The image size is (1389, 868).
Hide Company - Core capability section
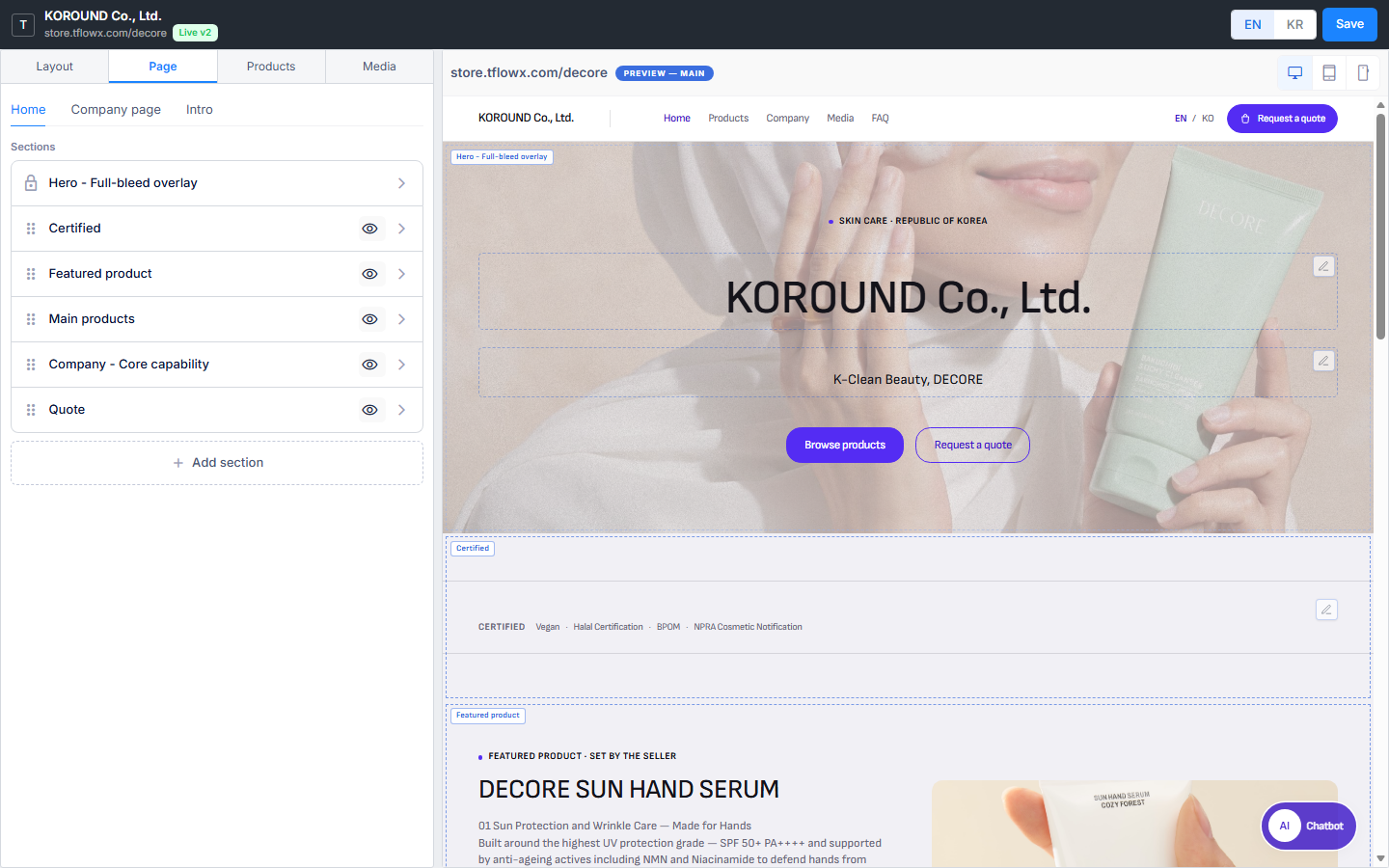tap(369, 365)
